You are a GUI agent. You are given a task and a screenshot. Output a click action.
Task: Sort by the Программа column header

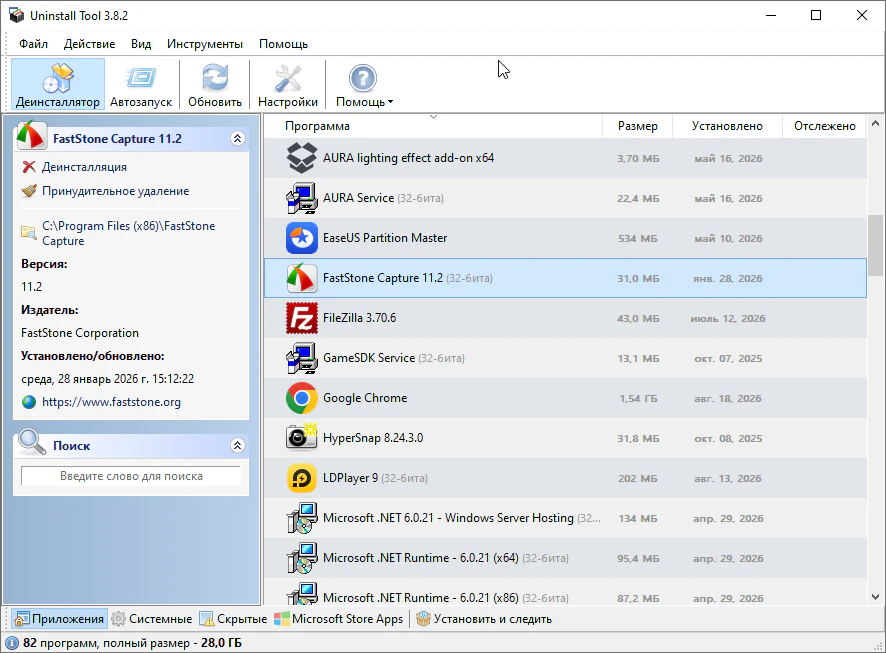[433, 126]
